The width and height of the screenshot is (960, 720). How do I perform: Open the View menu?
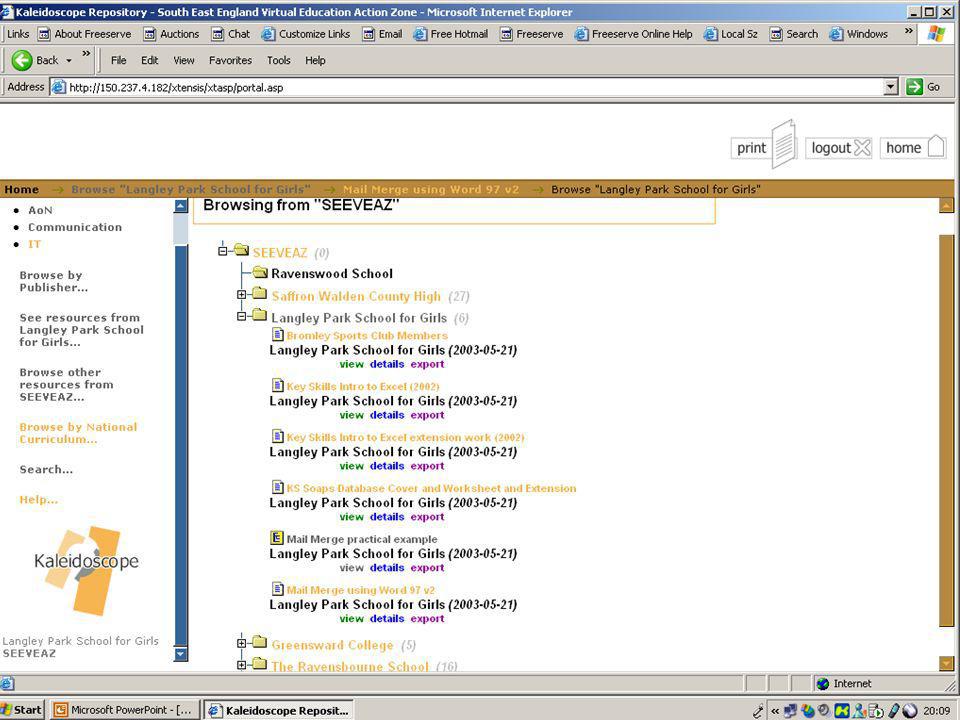(184, 60)
